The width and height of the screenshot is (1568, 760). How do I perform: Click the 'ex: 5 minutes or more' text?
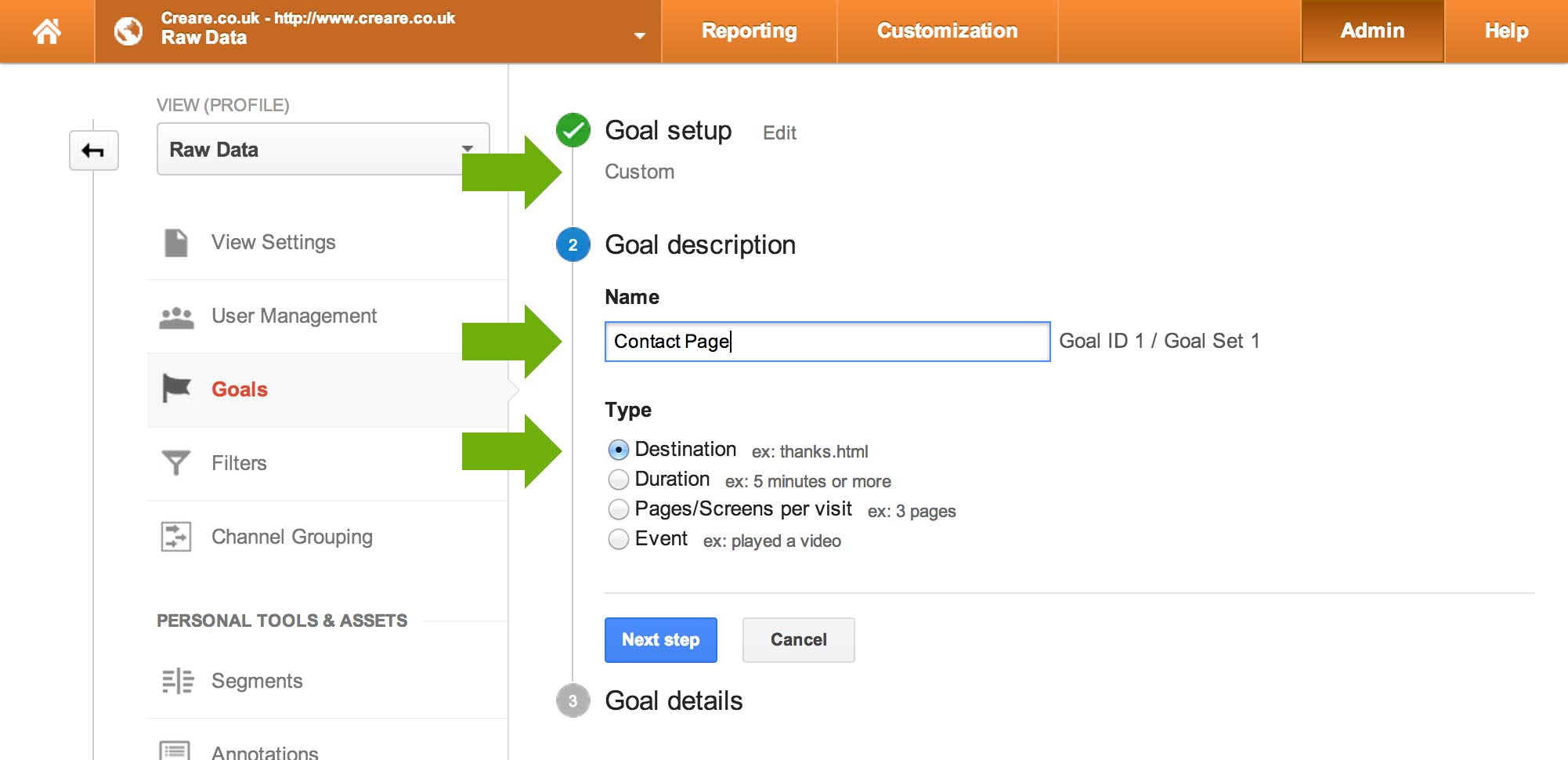point(808,481)
